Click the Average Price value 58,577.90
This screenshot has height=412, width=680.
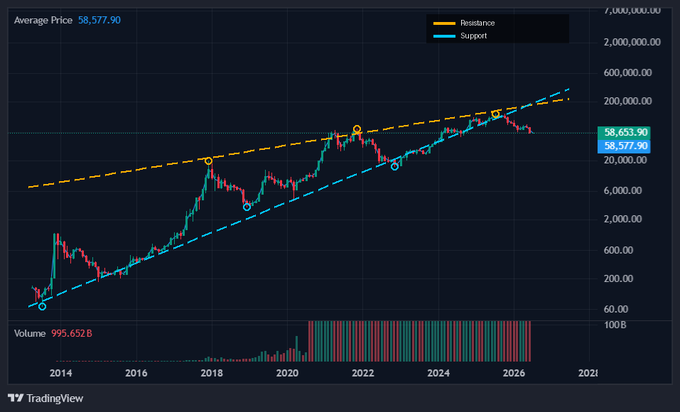click(99, 20)
